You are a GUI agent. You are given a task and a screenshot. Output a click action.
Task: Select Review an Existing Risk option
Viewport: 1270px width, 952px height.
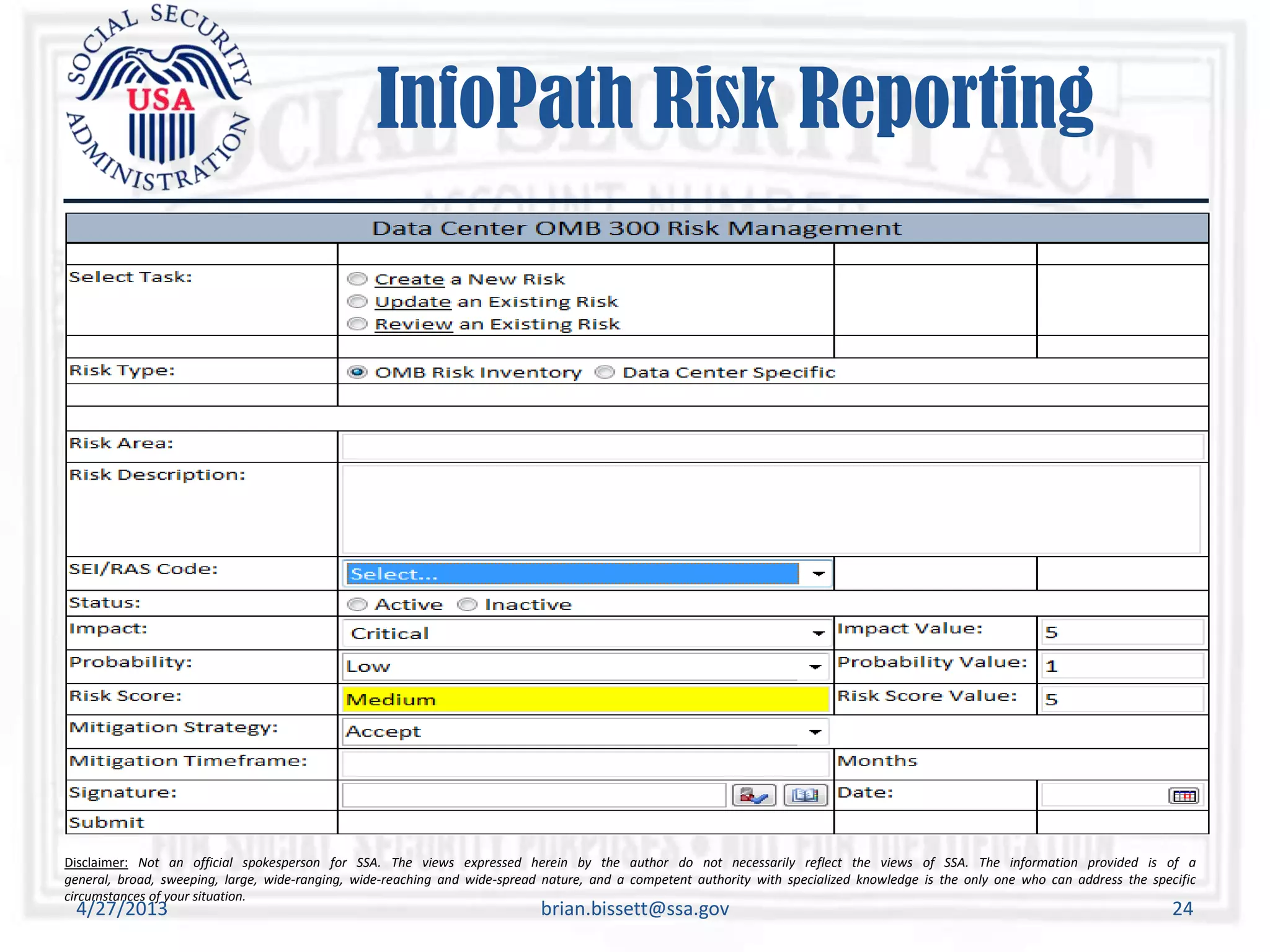click(x=357, y=324)
